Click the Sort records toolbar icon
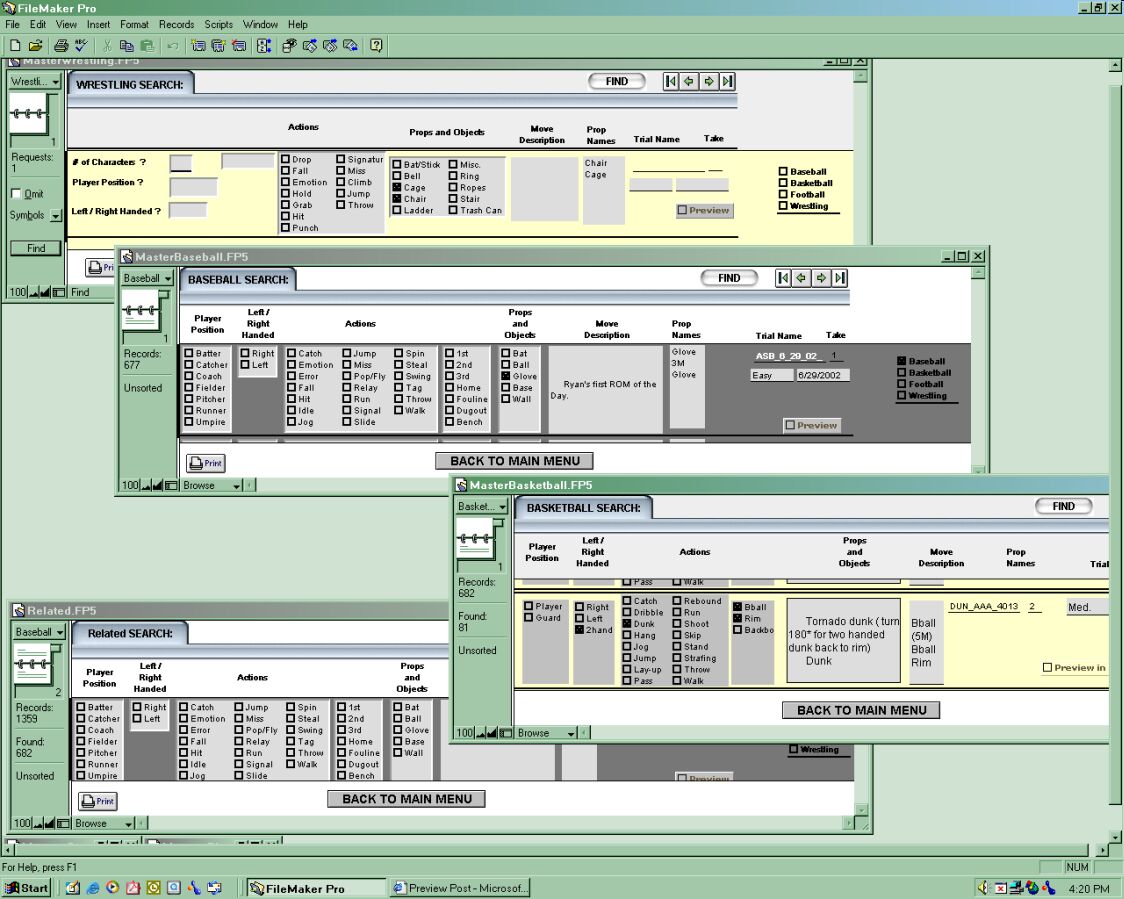1124x899 pixels. 264,45
